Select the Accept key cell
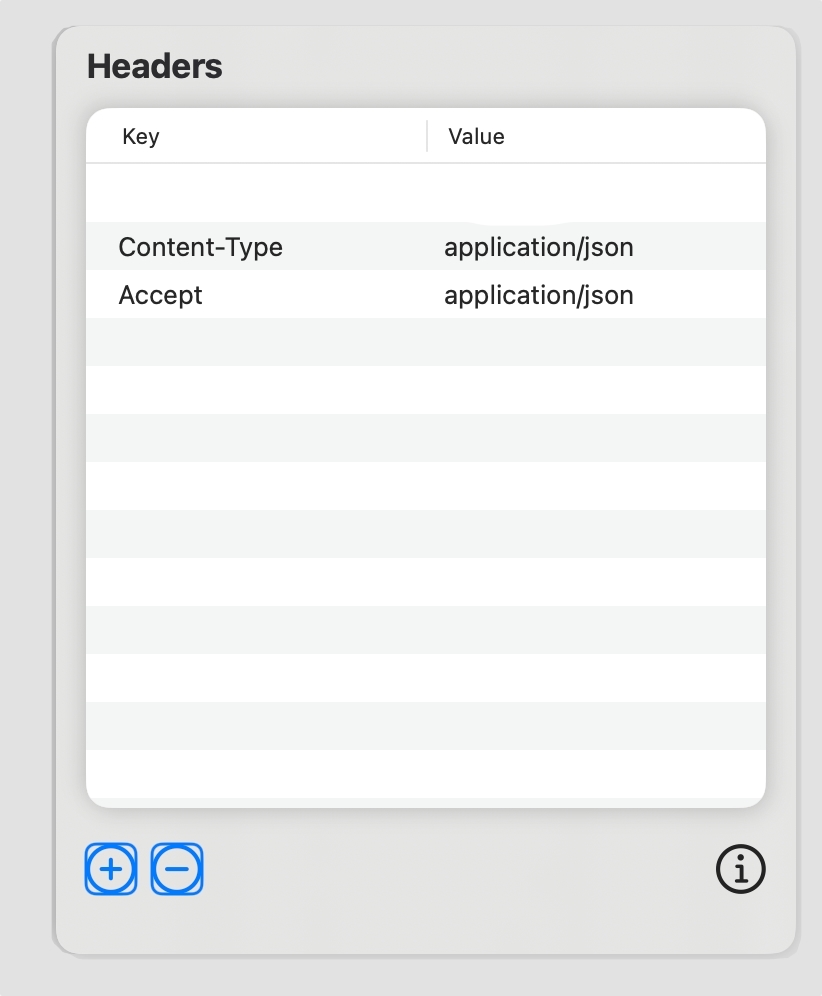The width and height of the screenshot is (822, 996). tap(160, 296)
